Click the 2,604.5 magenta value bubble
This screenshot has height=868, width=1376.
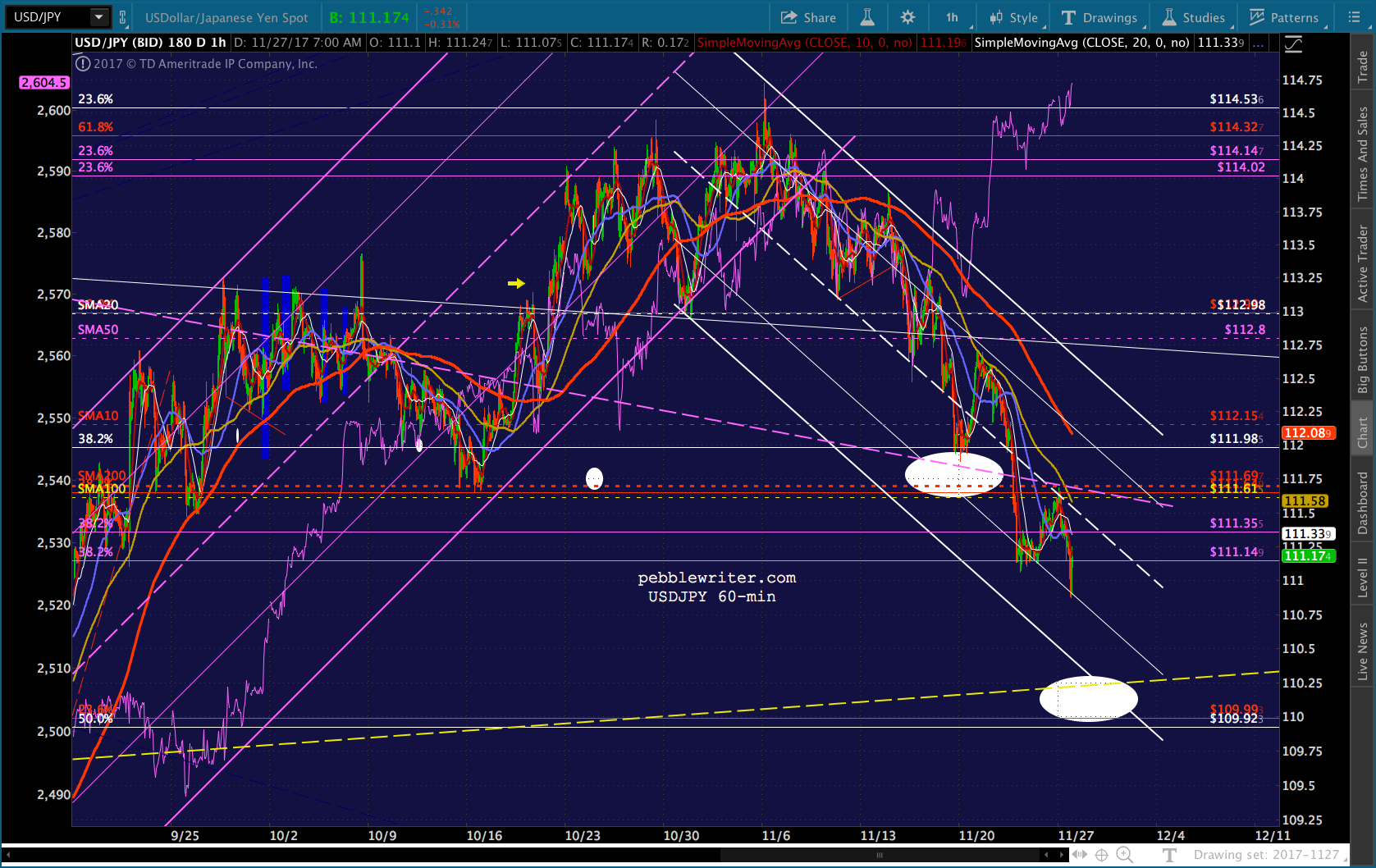click(x=44, y=82)
